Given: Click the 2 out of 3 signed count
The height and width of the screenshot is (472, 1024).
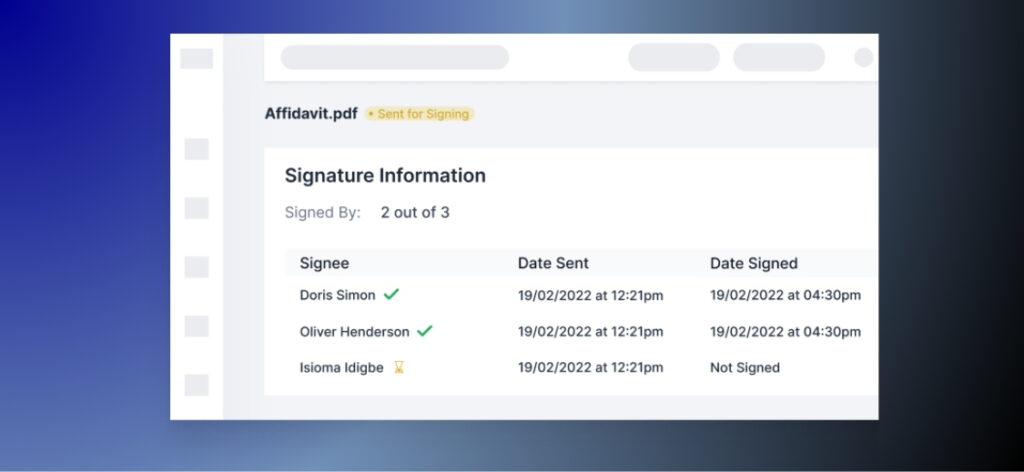Looking at the screenshot, I should pyautogui.click(x=414, y=212).
